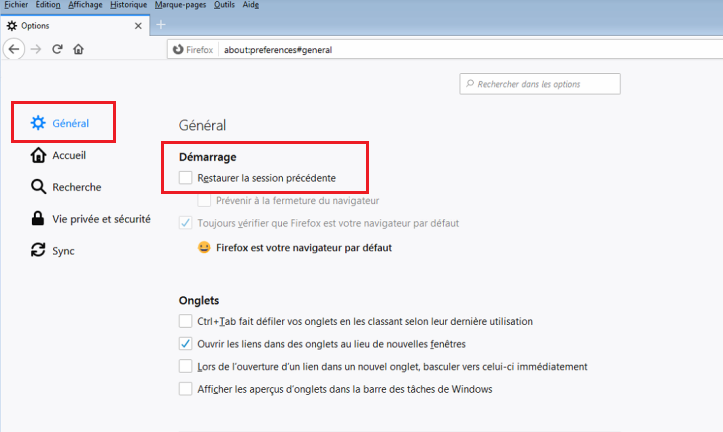Screen dimensions: 723x432
Task: Click the gear icon on Options tab
Action: pos(12,26)
